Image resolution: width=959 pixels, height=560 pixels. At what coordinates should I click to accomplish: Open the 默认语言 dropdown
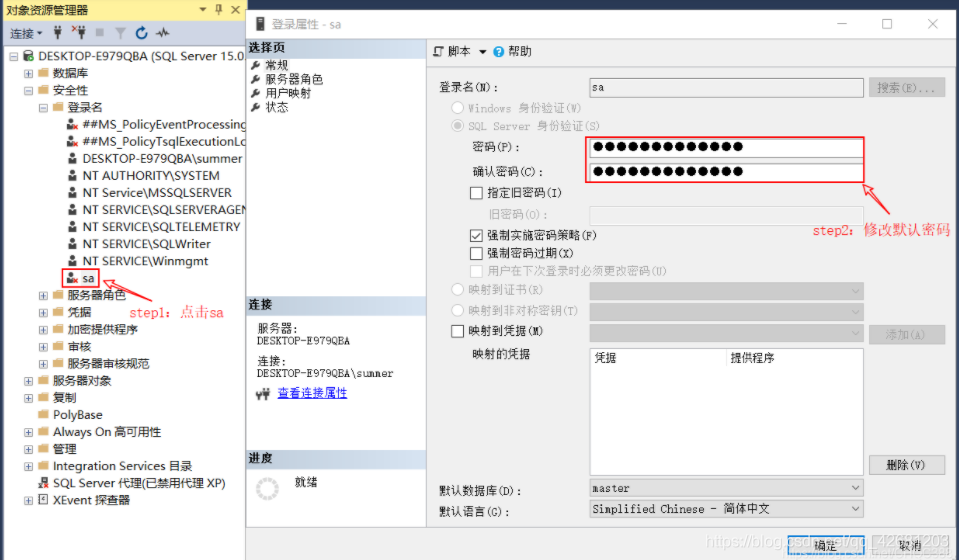click(726, 509)
